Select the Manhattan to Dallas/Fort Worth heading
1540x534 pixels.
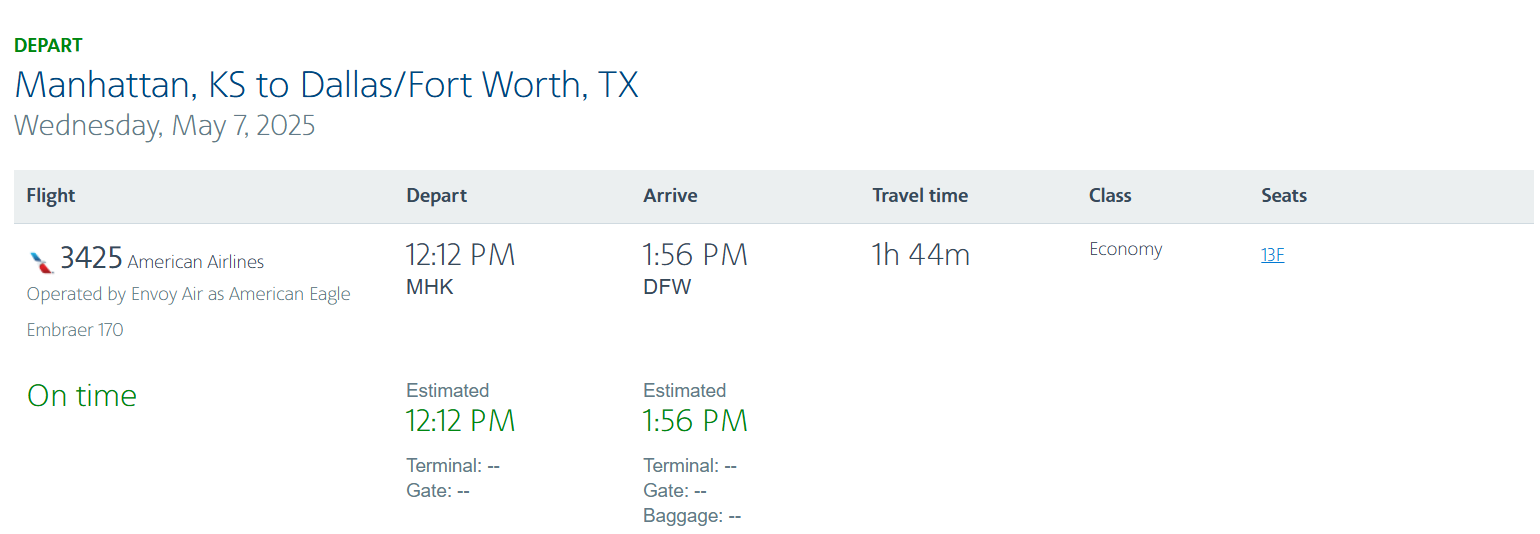pyautogui.click(x=326, y=85)
